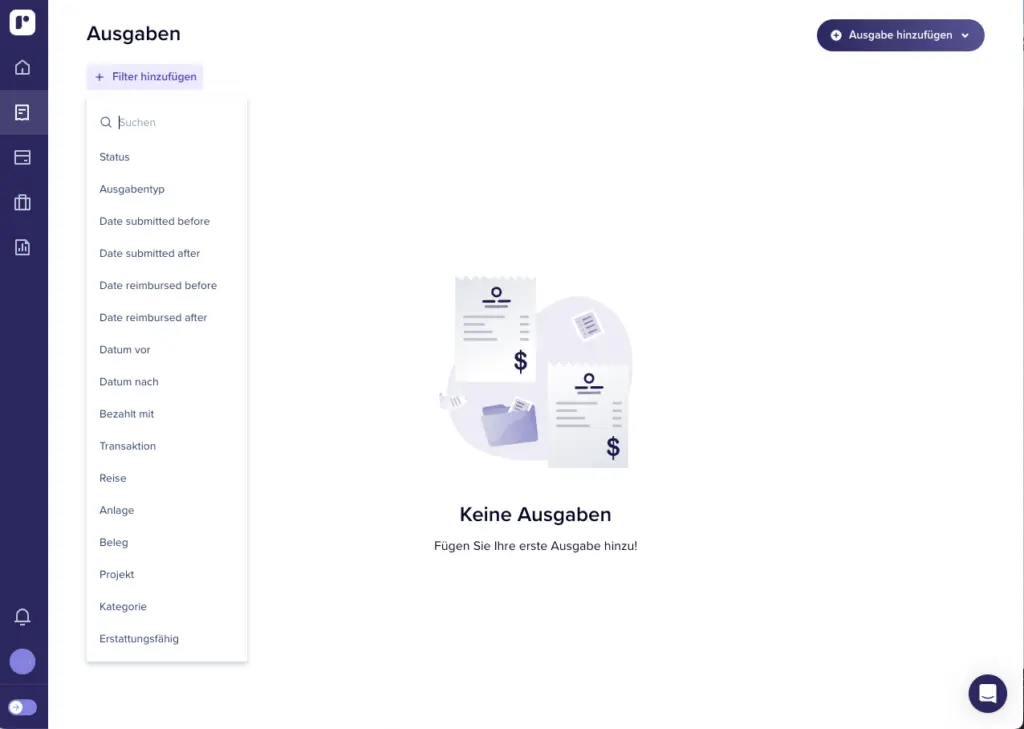
Task: Pick the Kategorie filter entry
Action: point(123,607)
